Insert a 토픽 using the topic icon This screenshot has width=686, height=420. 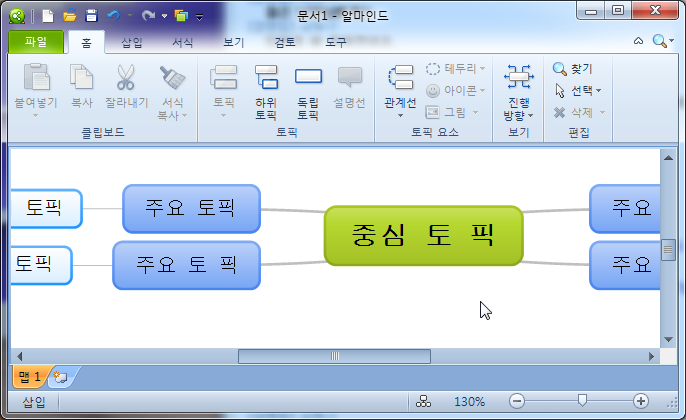click(x=224, y=77)
